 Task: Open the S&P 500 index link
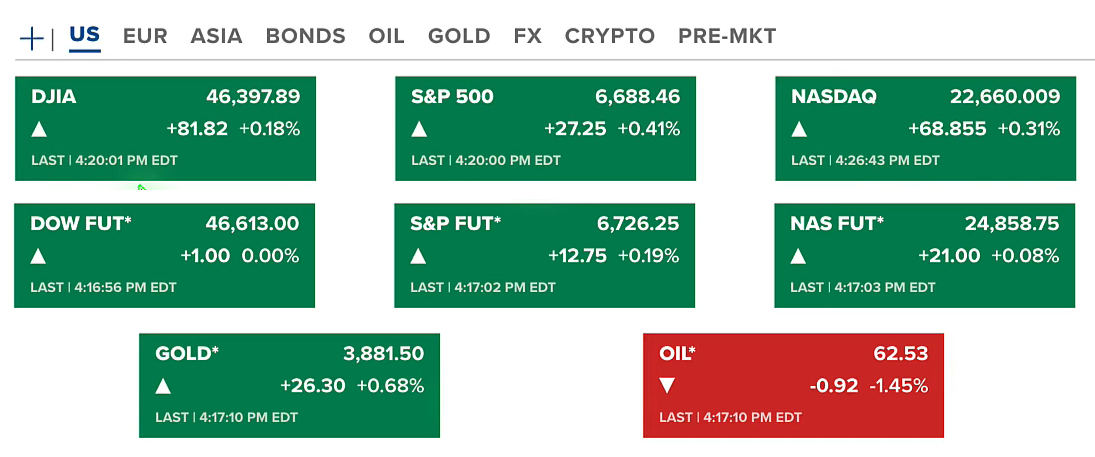coord(452,97)
